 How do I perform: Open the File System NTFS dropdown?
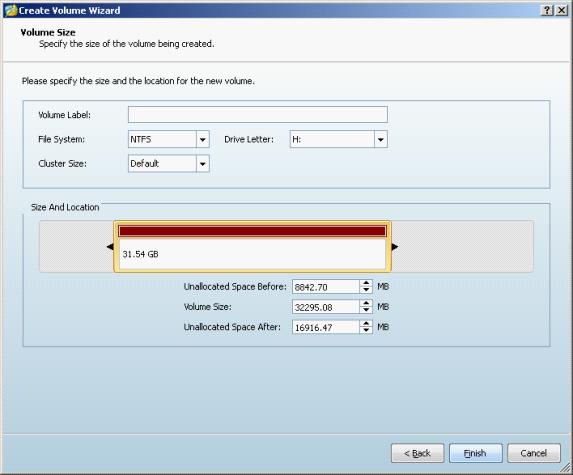[202, 139]
